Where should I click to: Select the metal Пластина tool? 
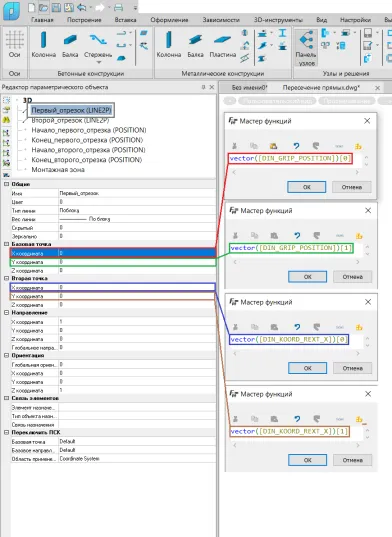(223, 44)
